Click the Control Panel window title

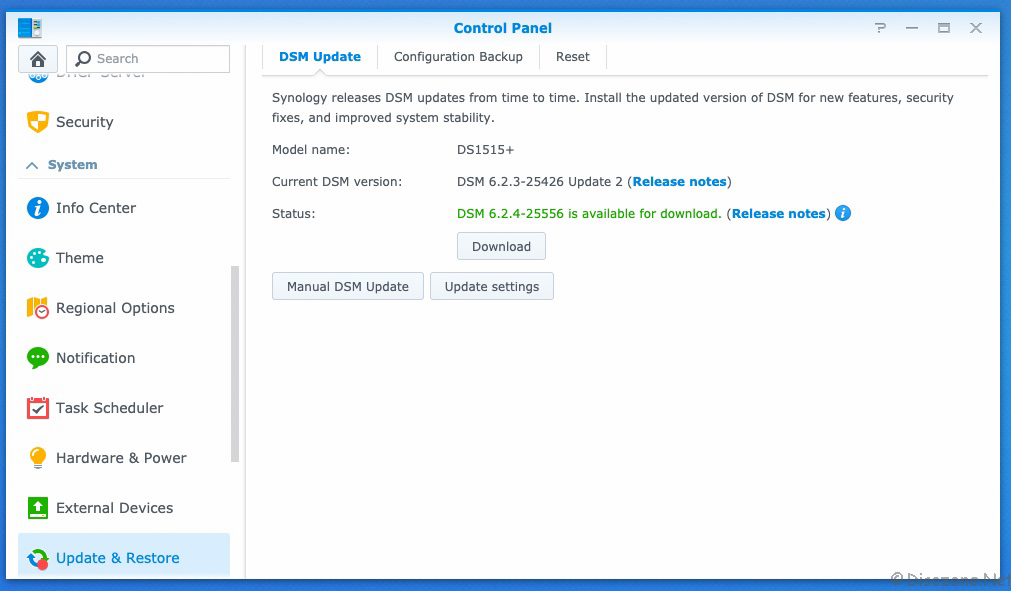coord(503,28)
